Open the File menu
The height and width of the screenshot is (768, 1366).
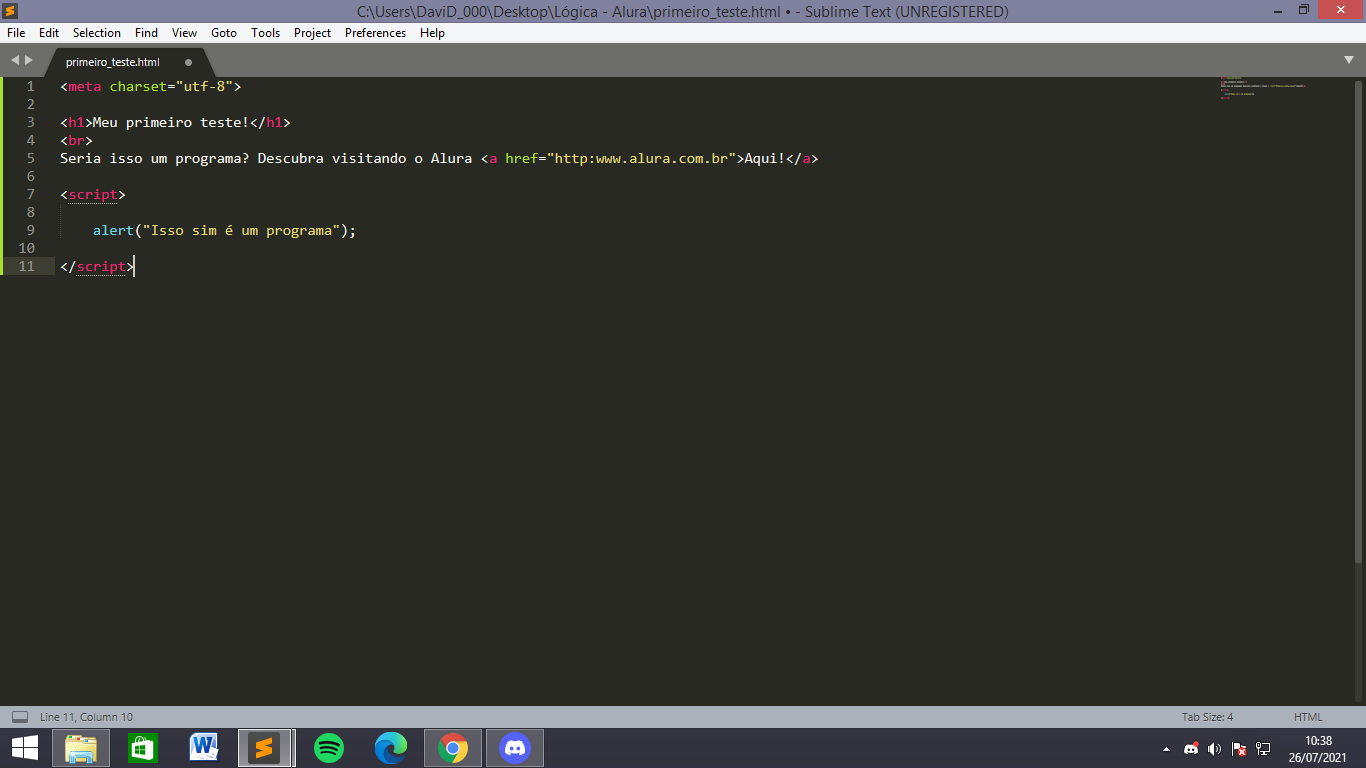click(x=16, y=33)
